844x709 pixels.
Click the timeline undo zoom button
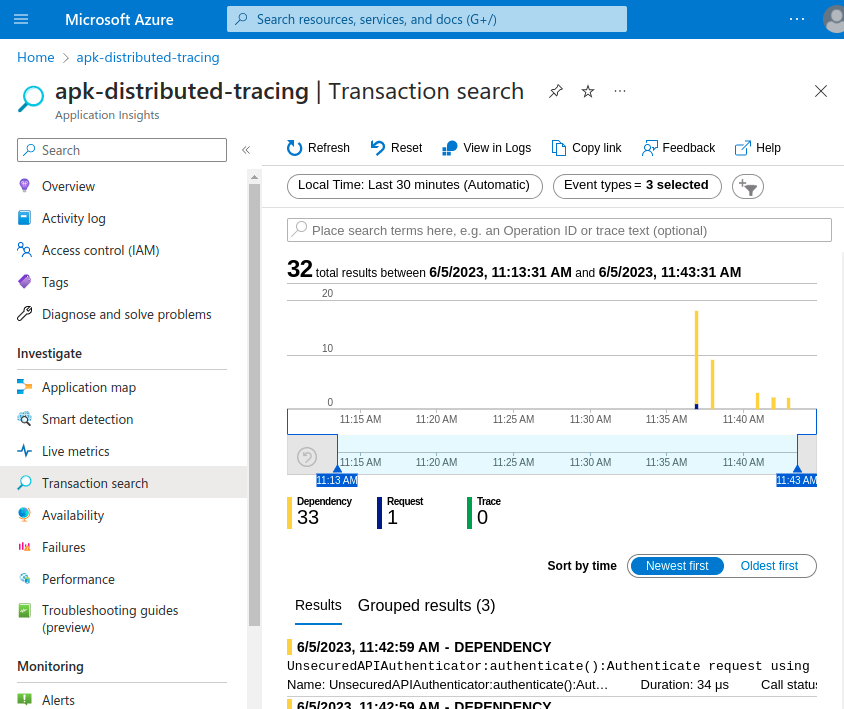[307, 457]
